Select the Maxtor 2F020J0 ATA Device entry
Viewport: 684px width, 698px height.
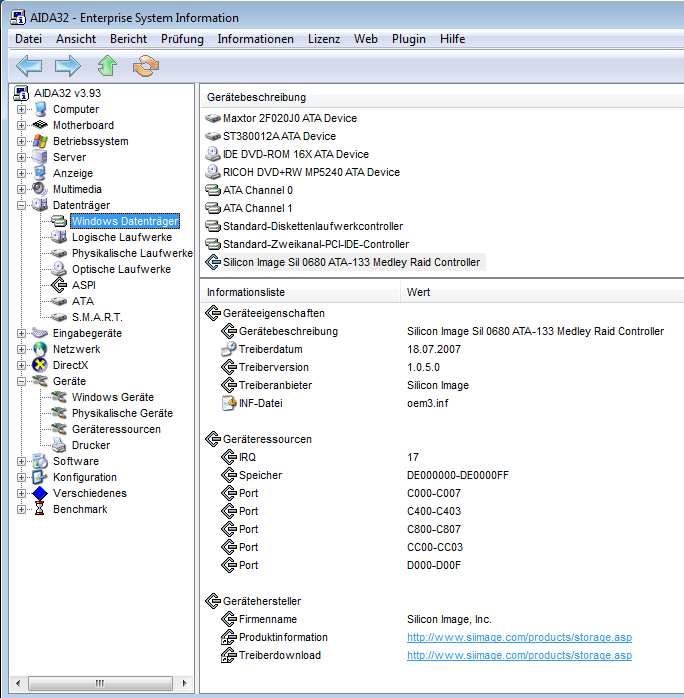pos(289,118)
